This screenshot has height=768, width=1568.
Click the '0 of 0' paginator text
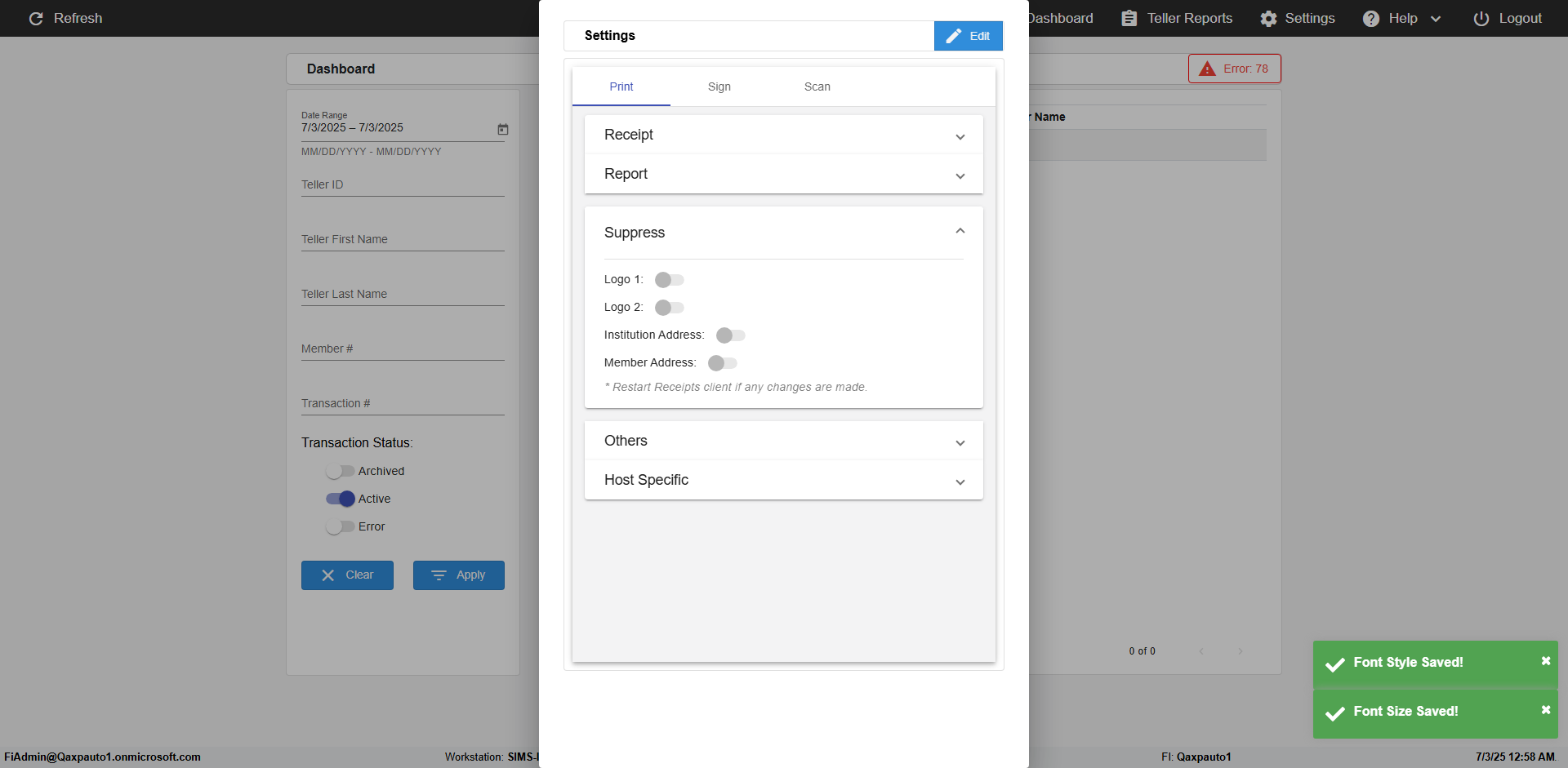(x=1142, y=651)
